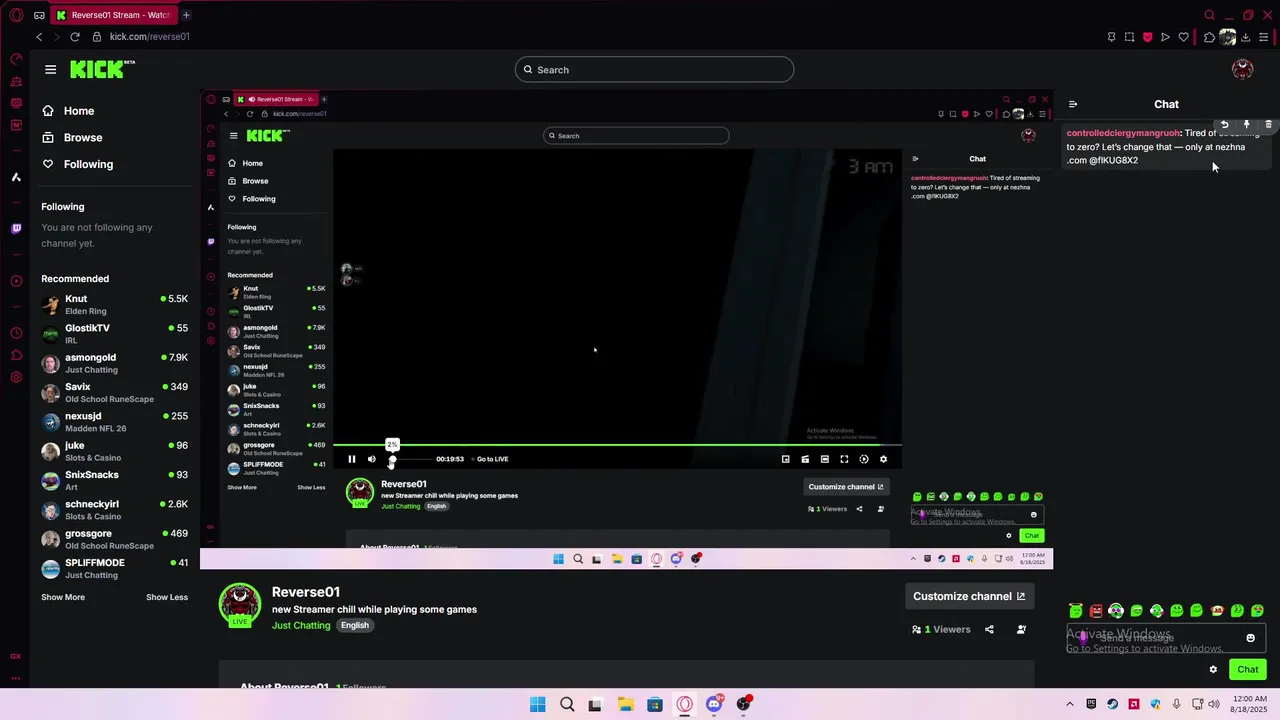Send message with green Chat button

(1248, 669)
